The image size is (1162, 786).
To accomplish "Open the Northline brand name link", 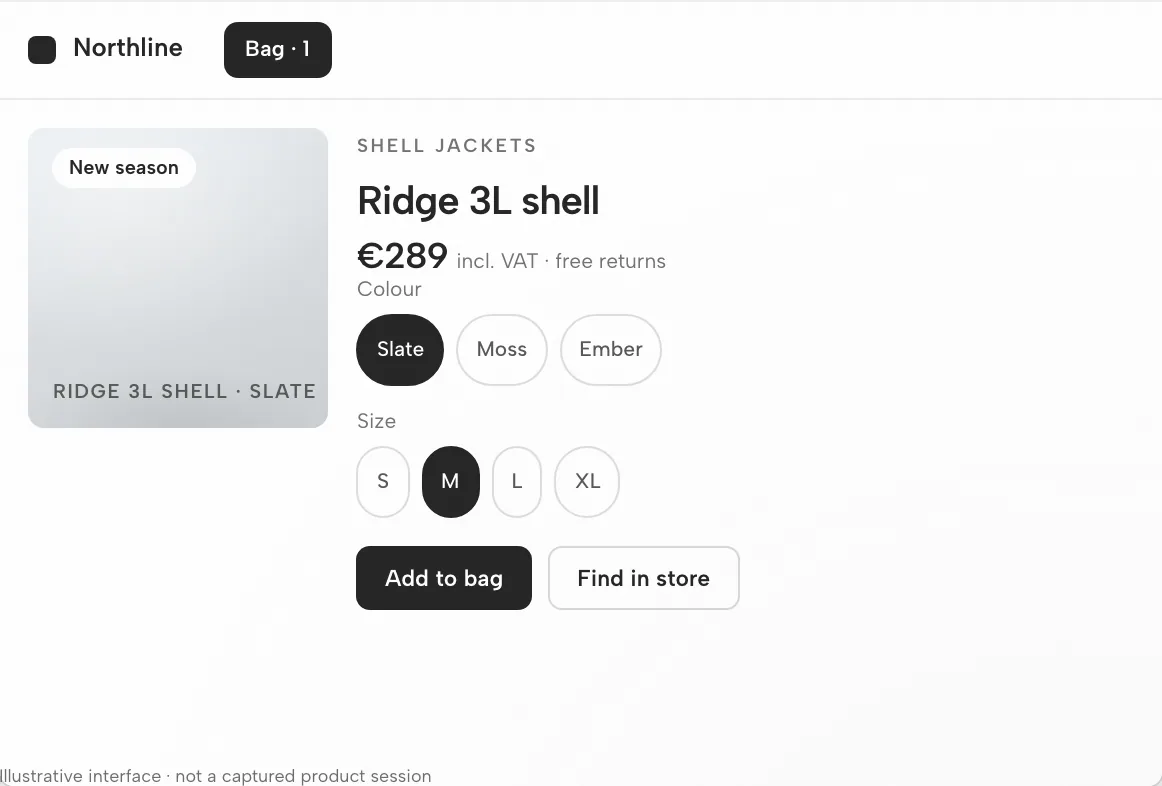I will coord(127,48).
